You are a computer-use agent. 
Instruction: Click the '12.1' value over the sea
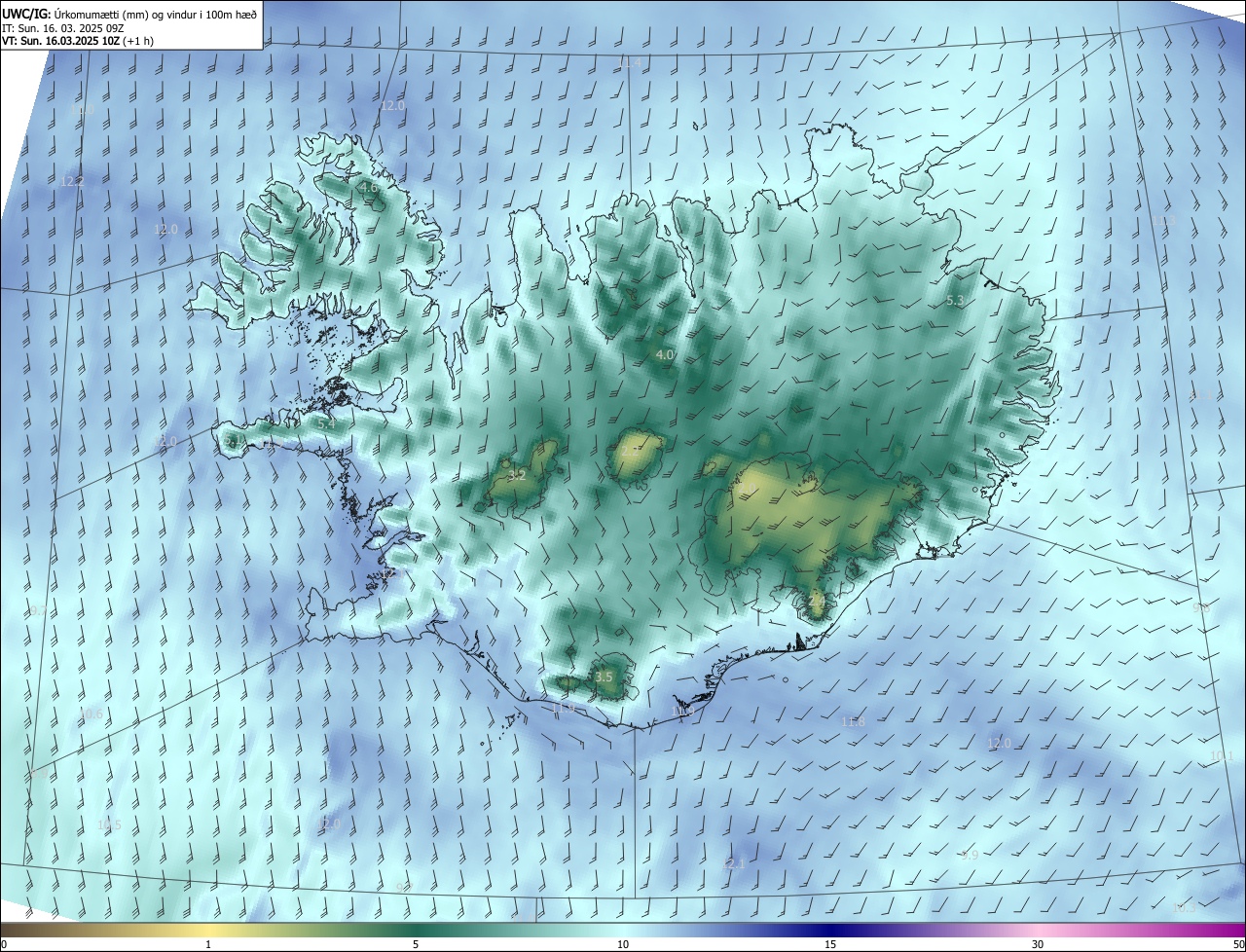coord(733,863)
